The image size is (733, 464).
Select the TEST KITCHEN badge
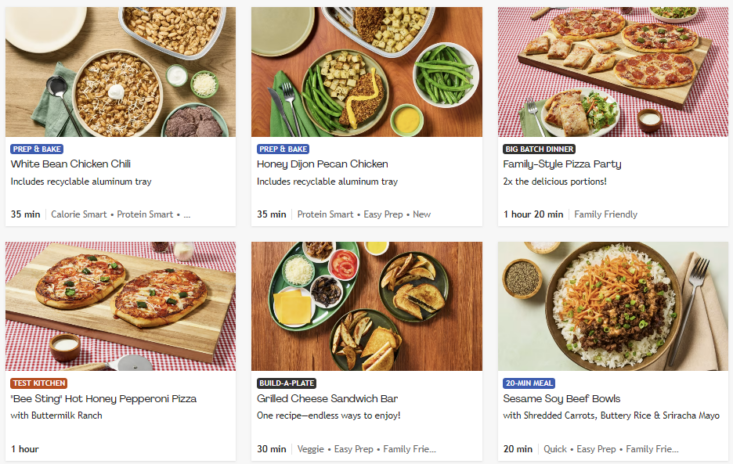[39, 383]
